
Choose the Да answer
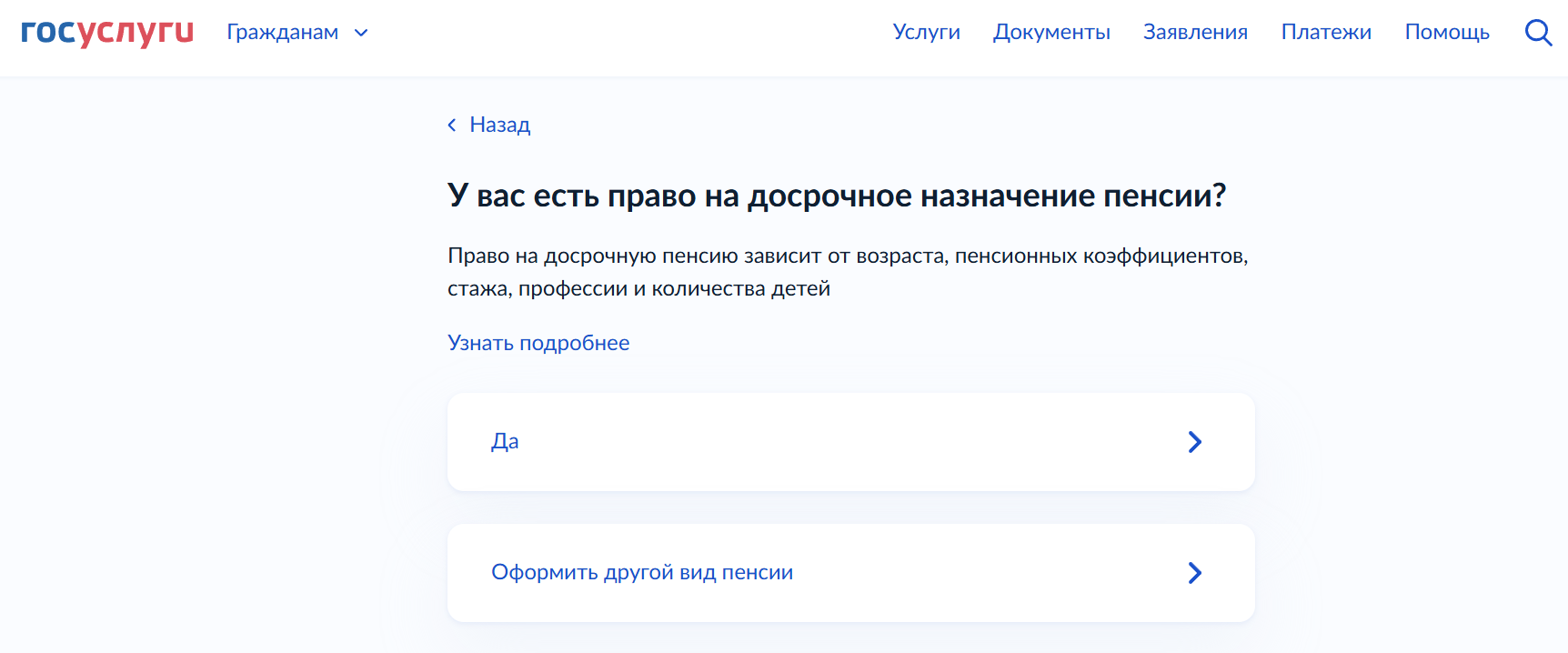coord(851,442)
